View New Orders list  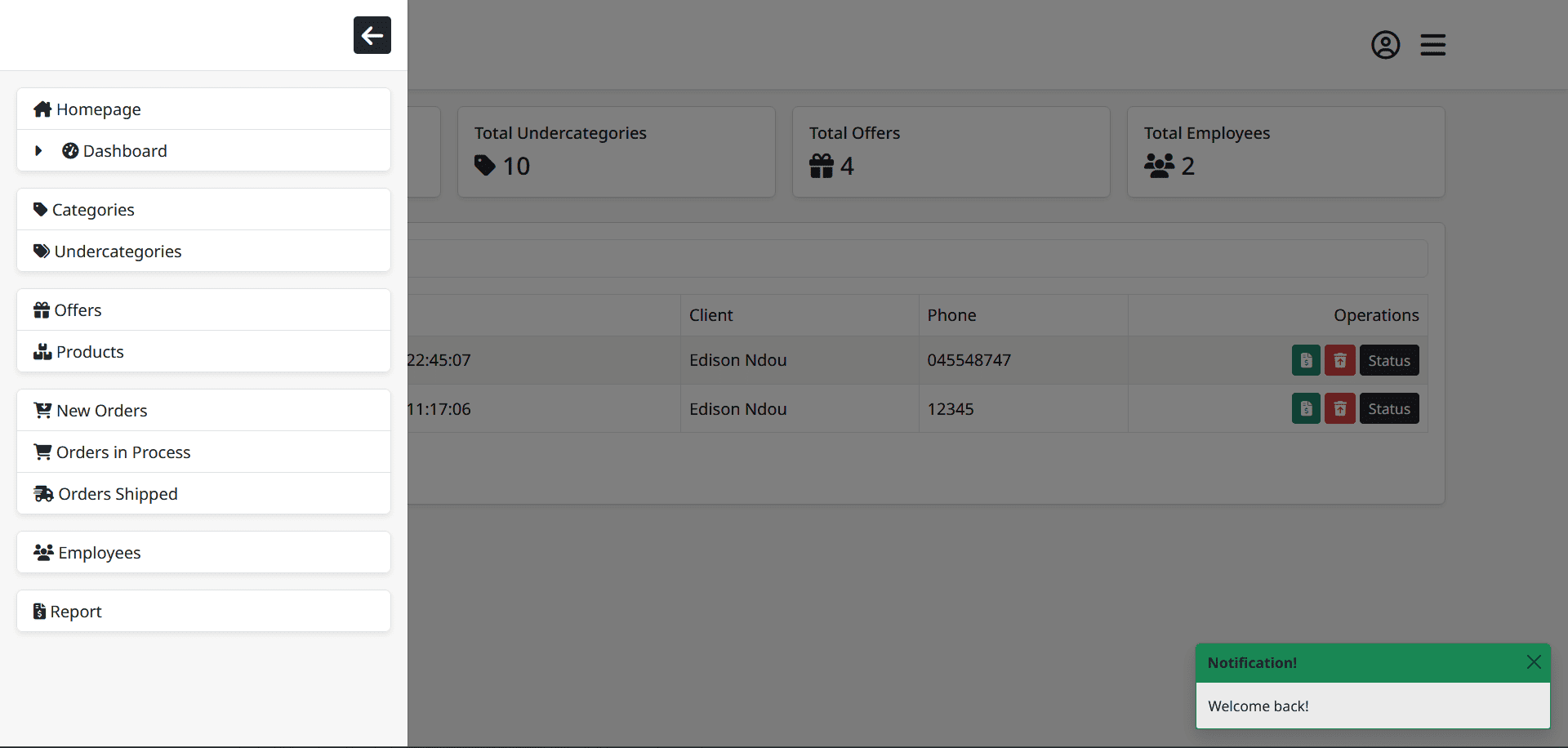click(x=101, y=411)
